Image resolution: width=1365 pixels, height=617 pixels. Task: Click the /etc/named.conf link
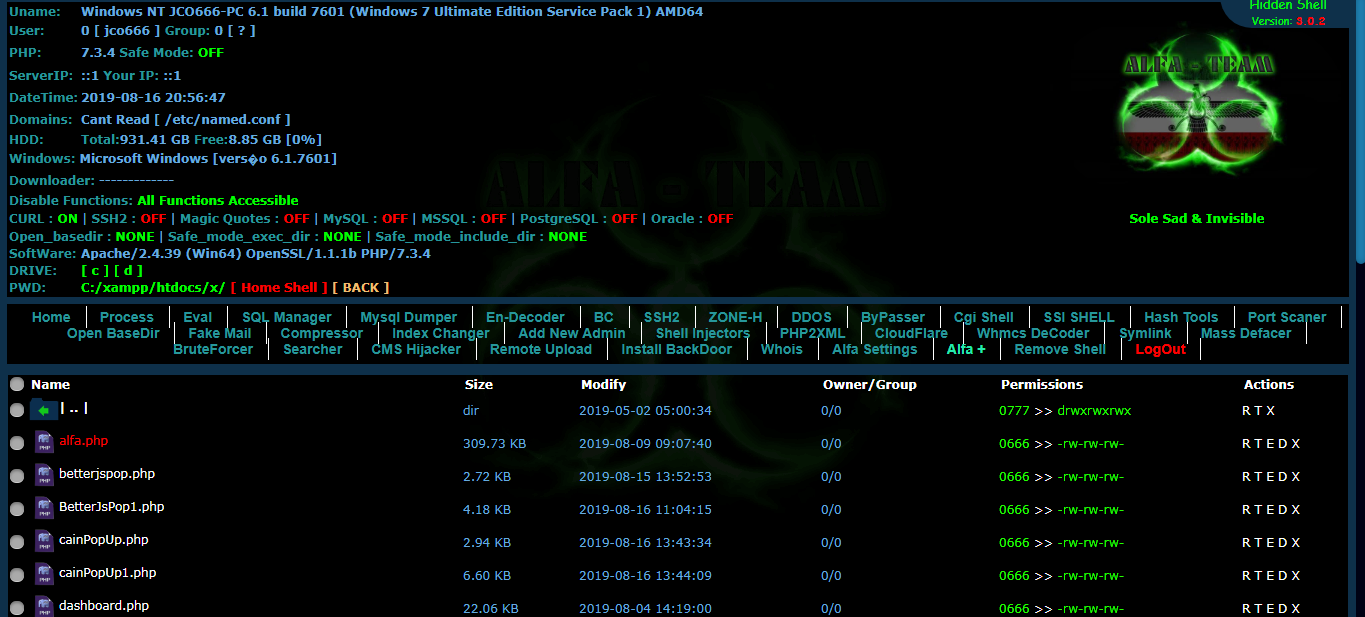[x=222, y=119]
